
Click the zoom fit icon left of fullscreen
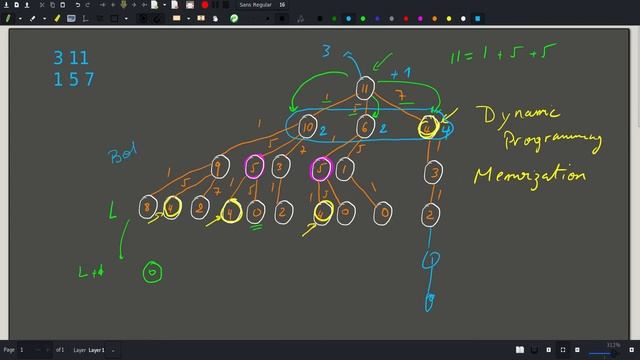pyautogui.click(x=548, y=350)
